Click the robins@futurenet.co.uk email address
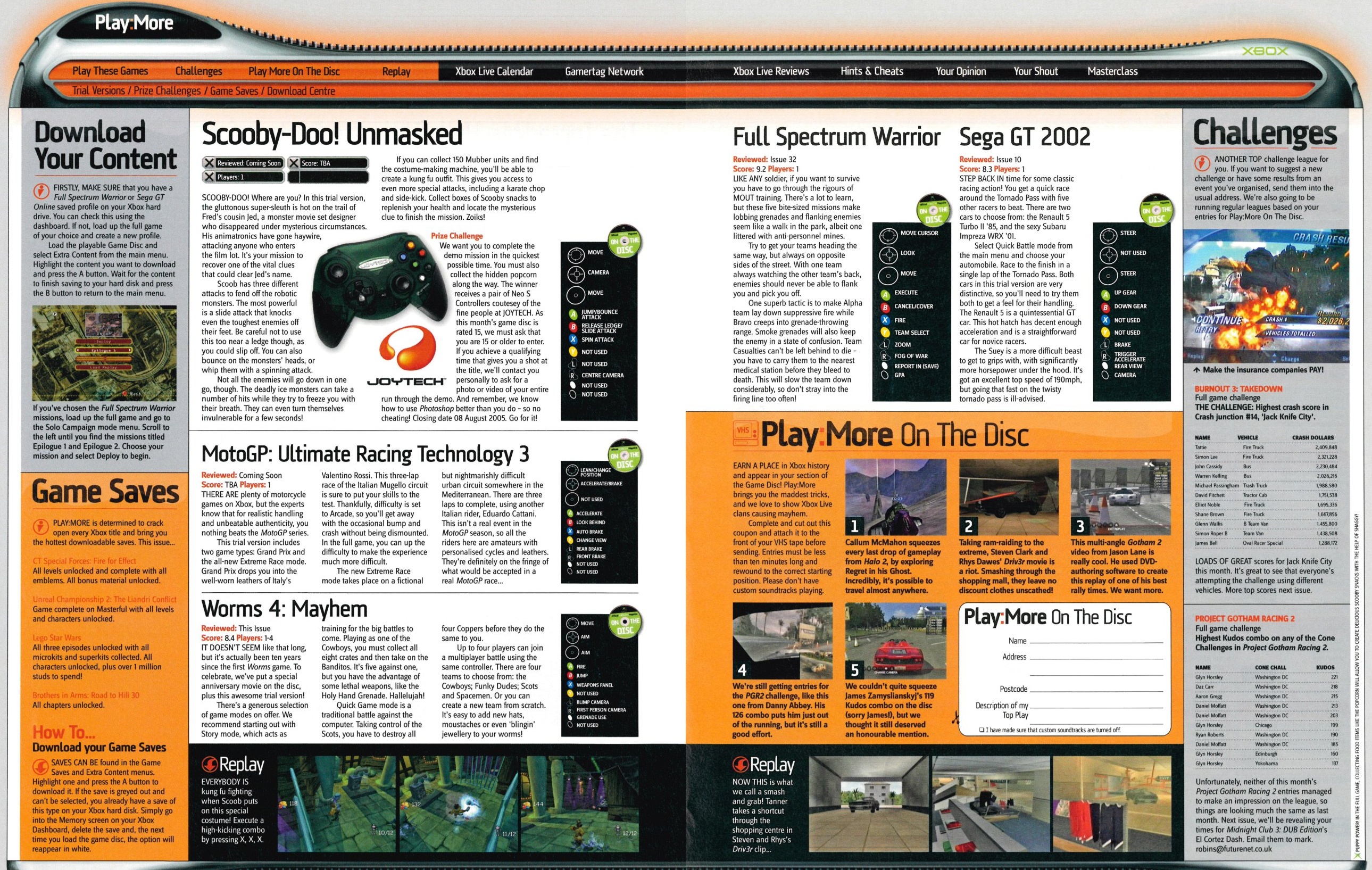This screenshot has height=870, width=1372. click(1234, 849)
